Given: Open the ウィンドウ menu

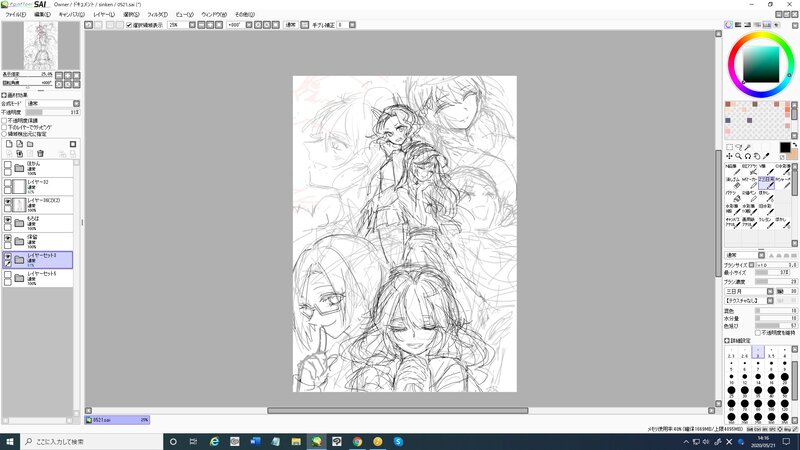Looking at the screenshot, I should point(214,14).
